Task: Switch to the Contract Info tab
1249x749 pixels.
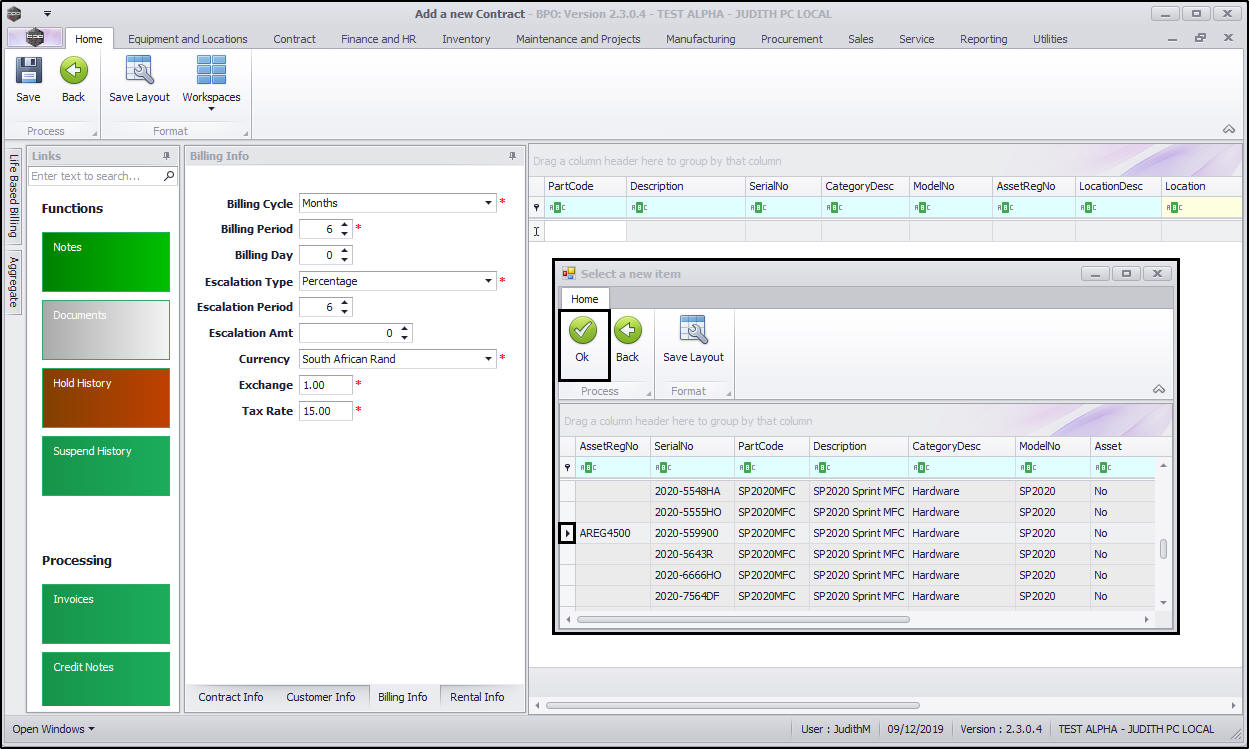Action: (231, 697)
